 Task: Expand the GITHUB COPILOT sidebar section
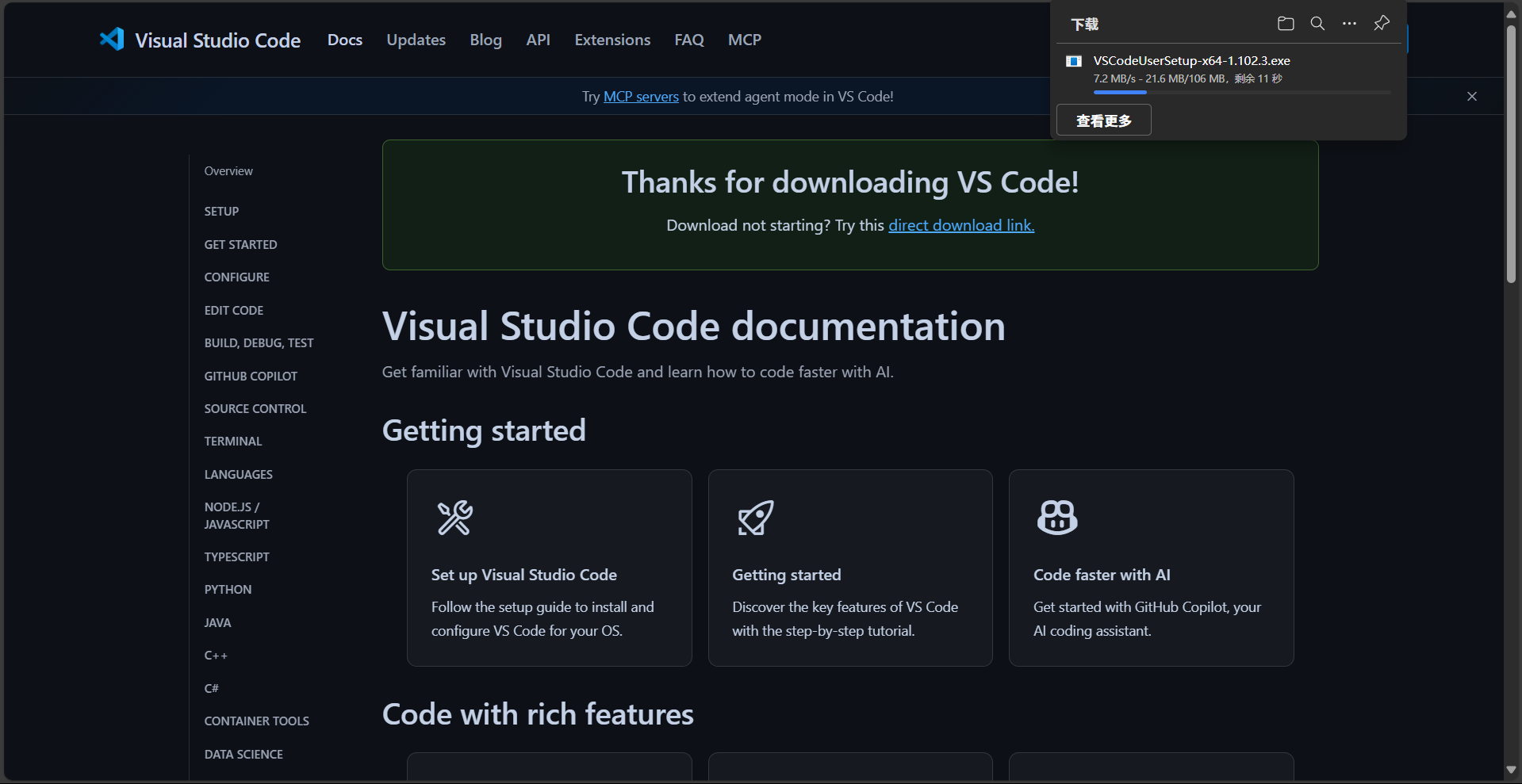[251, 376]
